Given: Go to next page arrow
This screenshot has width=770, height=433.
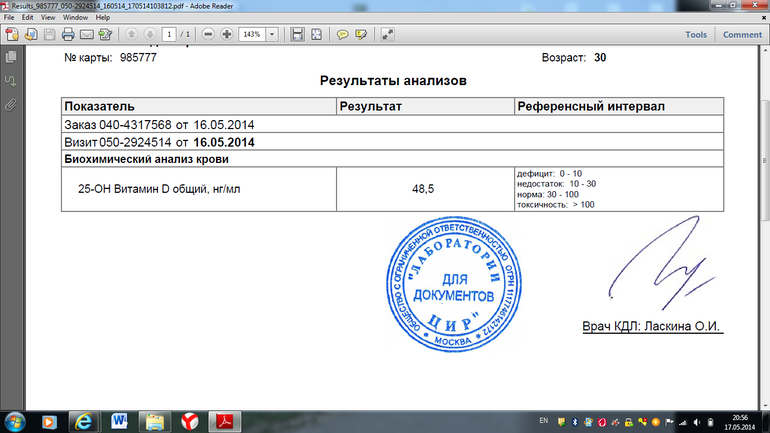Looking at the screenshot, I should tap(150, 34).
